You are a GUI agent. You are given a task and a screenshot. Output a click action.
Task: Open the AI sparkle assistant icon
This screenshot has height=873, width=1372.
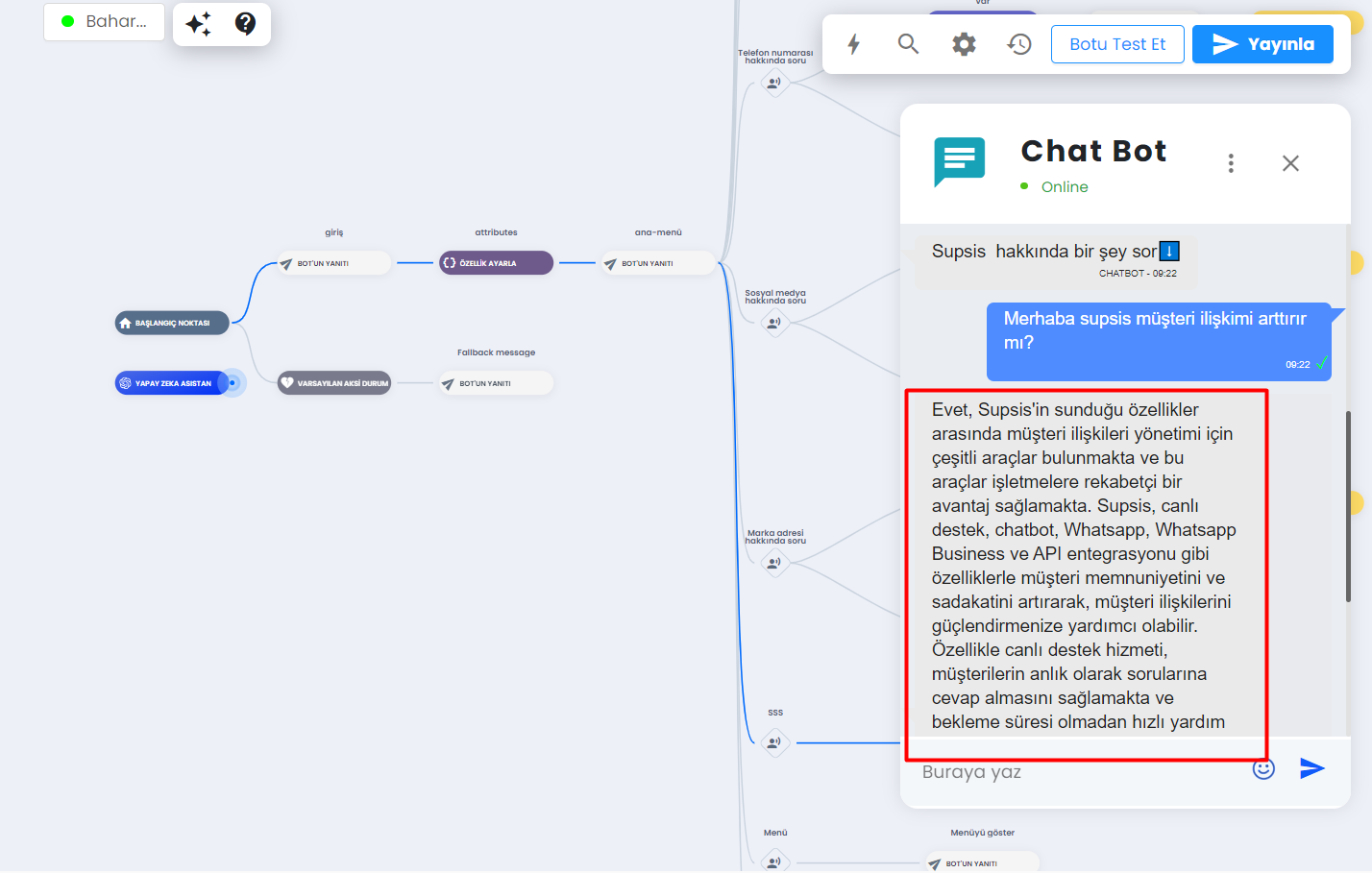click(x=199, y=24)
